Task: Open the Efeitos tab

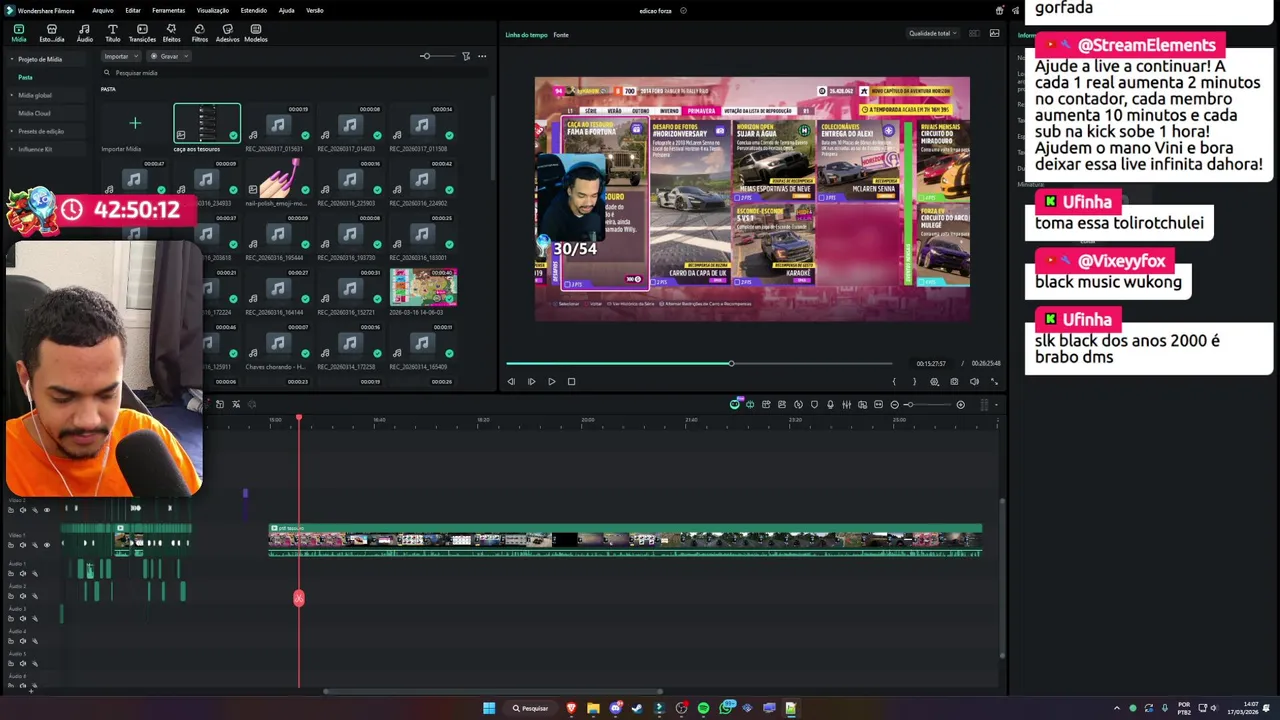Action: [171, 33]
